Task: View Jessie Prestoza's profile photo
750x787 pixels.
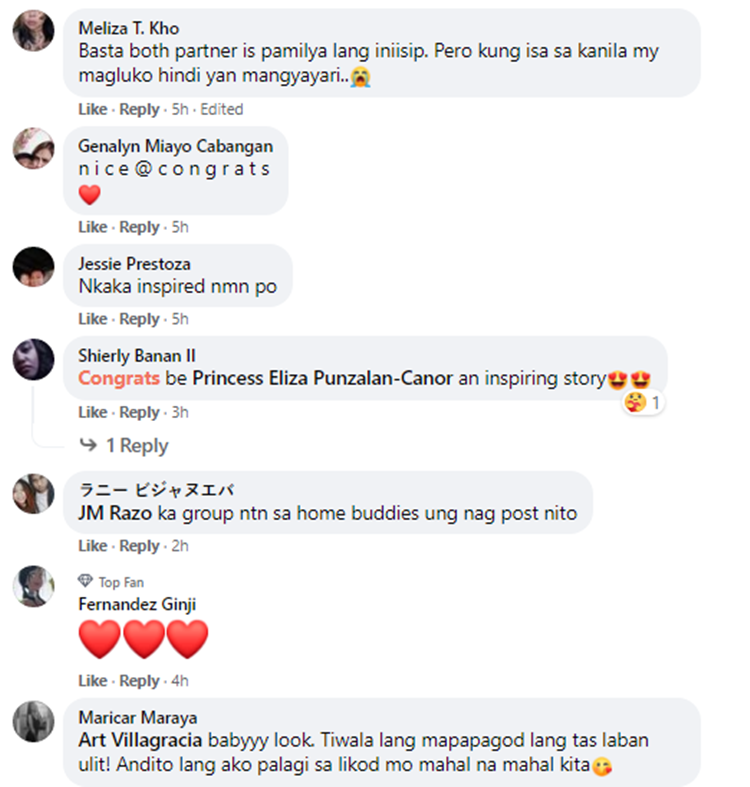Action: [34, 267]
